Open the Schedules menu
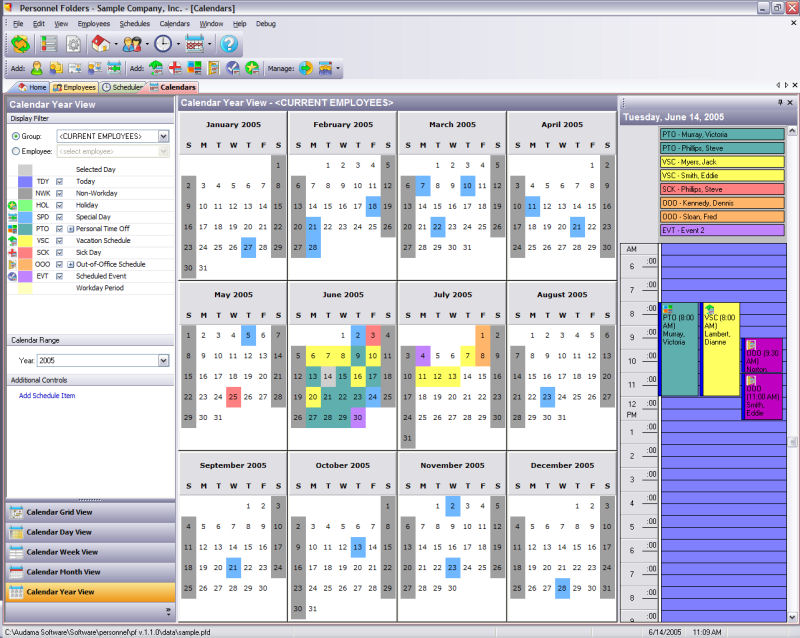Image resolution: width=800 pixels, height=638 pixels. point(134,23)
